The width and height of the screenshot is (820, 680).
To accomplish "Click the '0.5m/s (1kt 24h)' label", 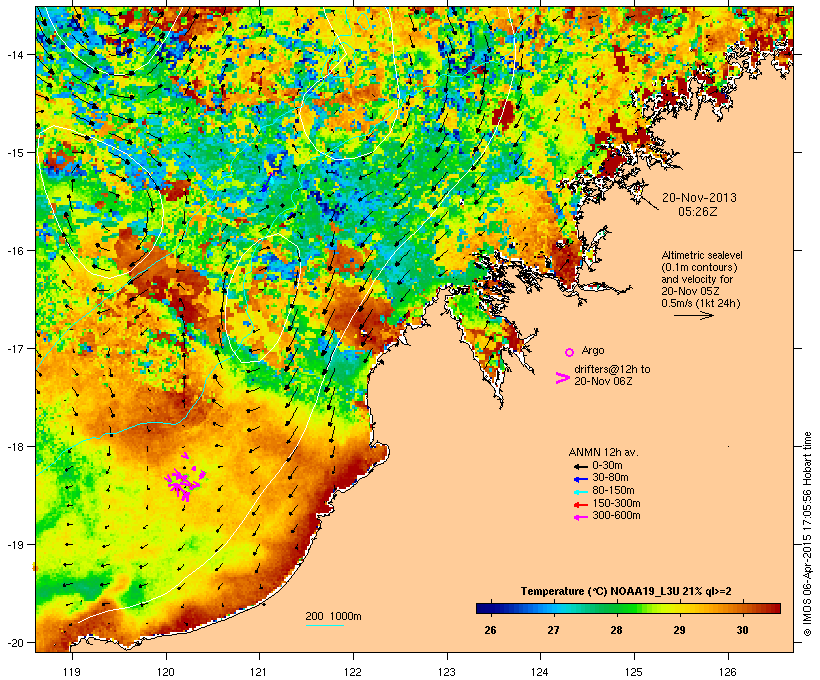I will click(x=701, y=303).
